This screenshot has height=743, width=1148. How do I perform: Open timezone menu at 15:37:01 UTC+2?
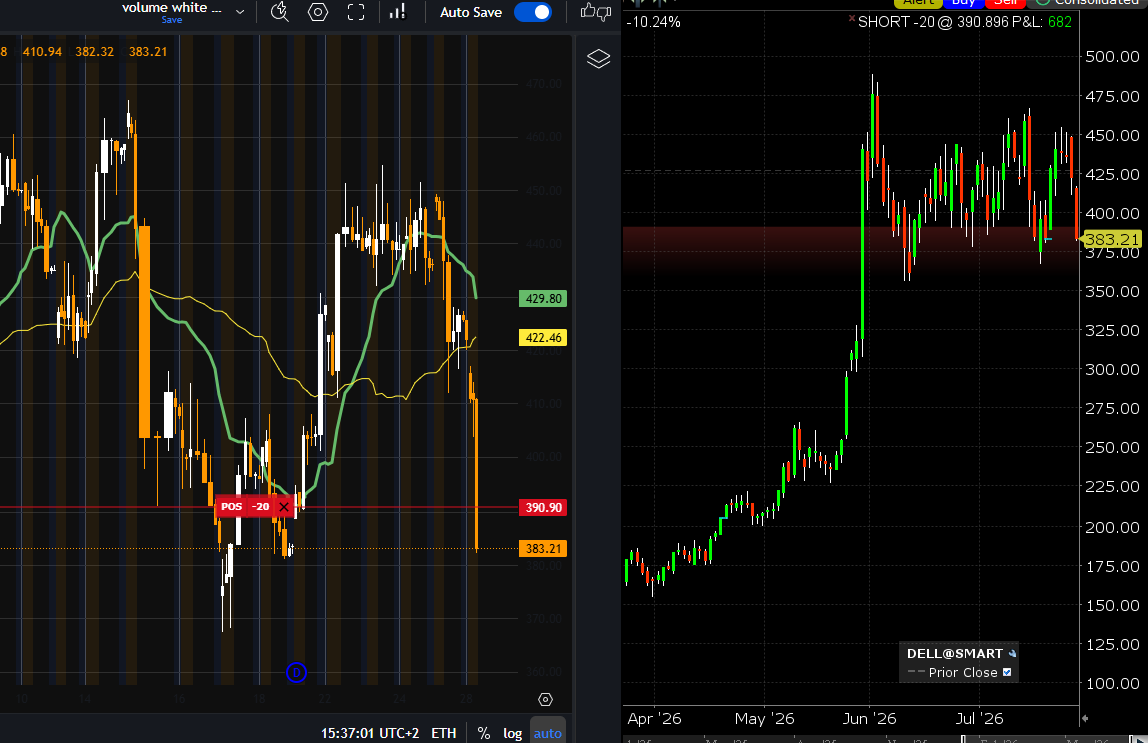point(370,733)
